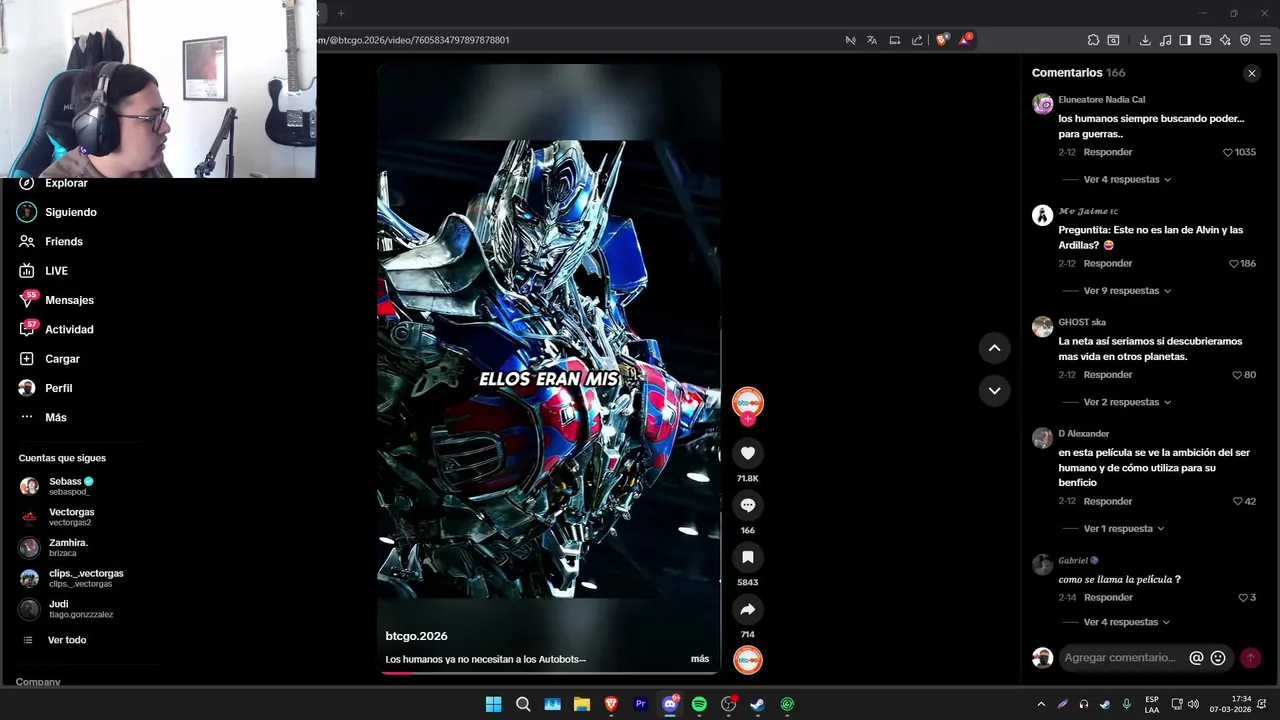
Task: Expand Ver 1 respuesta
Action: pyautogui.click(x=1124, y=529)
